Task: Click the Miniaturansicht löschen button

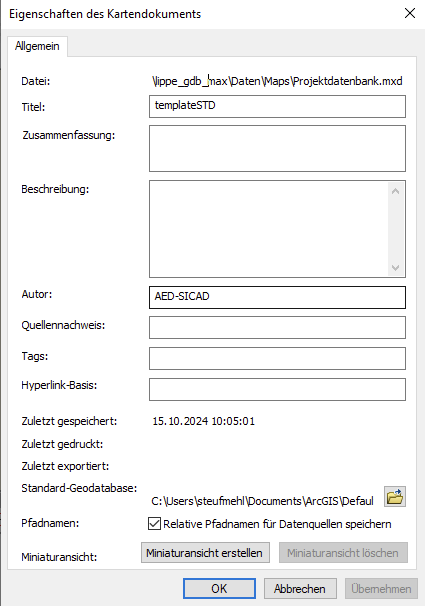Action: point(343,553)
